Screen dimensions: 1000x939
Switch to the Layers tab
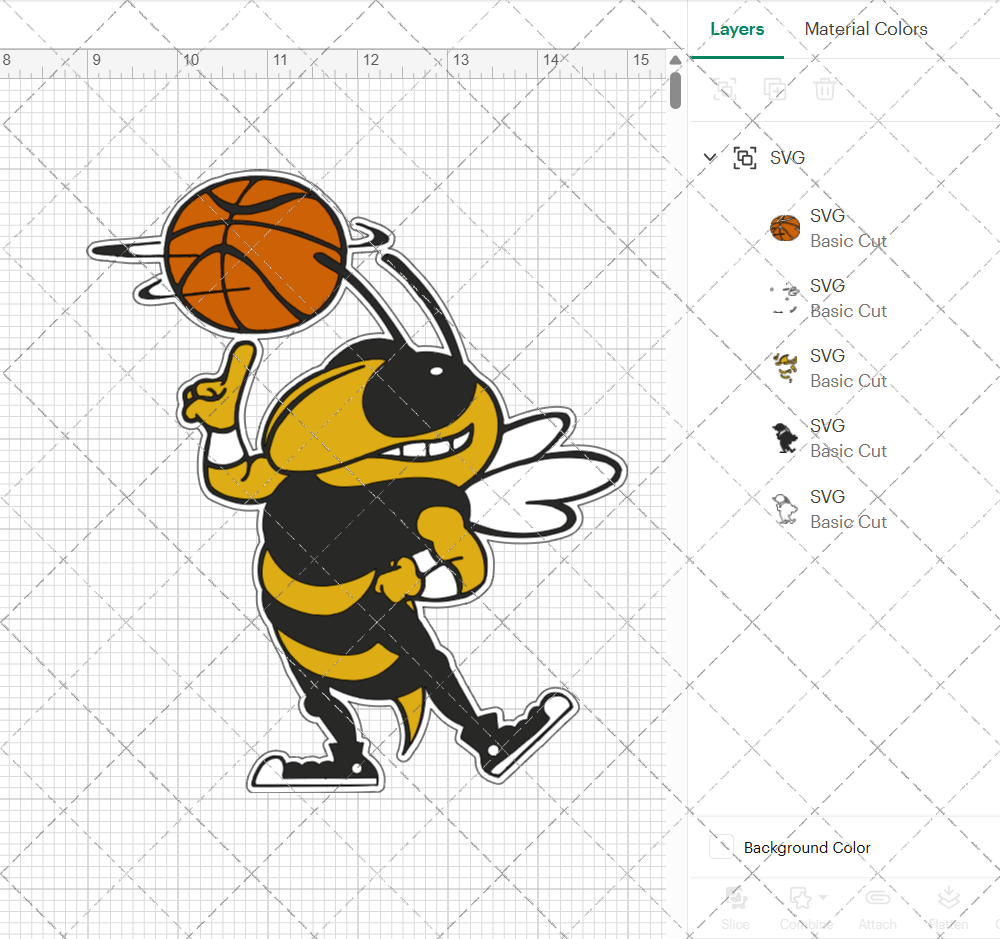(x=737, y=29)
